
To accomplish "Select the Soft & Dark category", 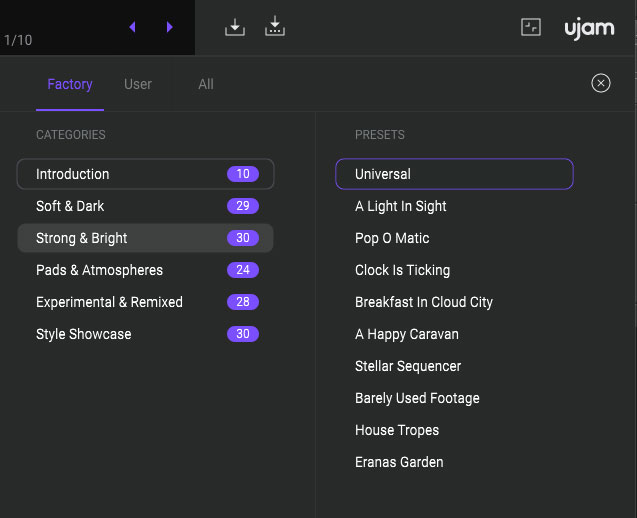I will coord(145,206).
